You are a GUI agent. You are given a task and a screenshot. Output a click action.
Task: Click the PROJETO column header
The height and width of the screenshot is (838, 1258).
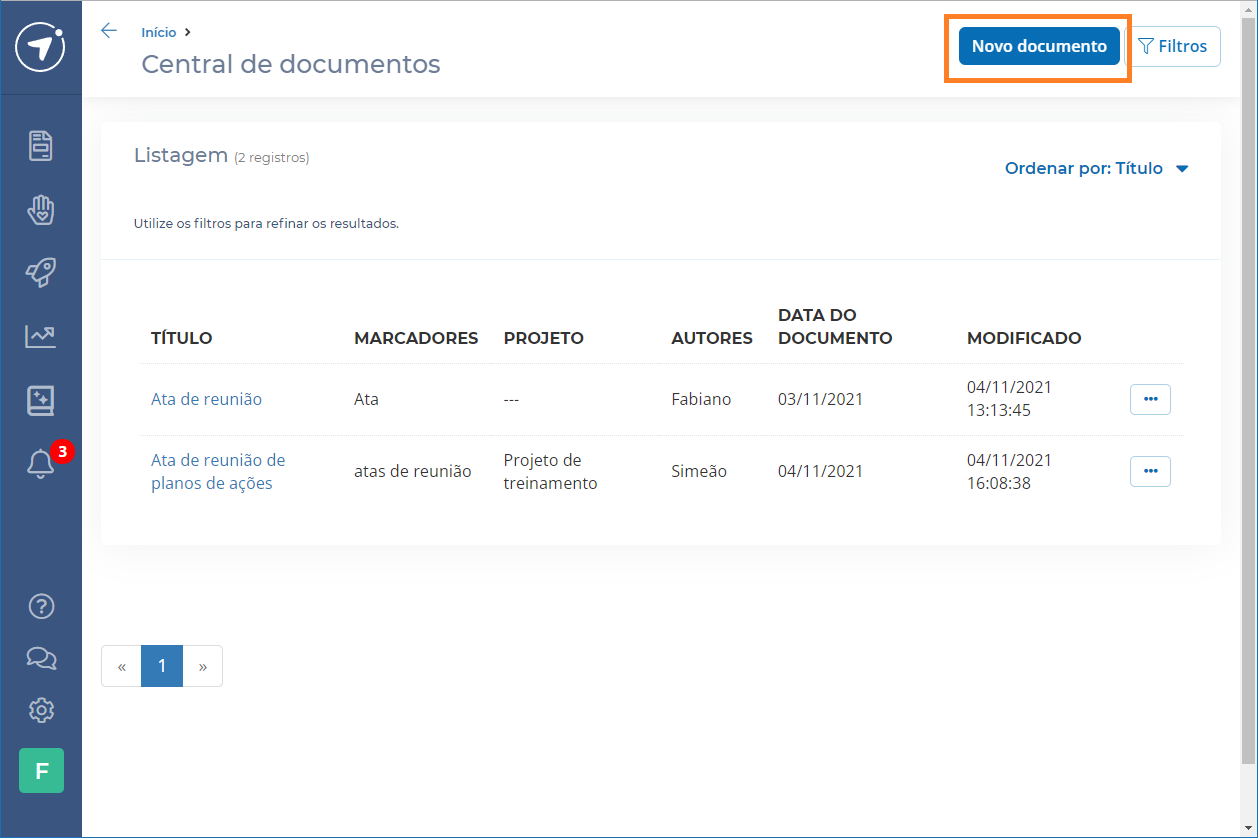pyautogui.click(x=544, y=338)
